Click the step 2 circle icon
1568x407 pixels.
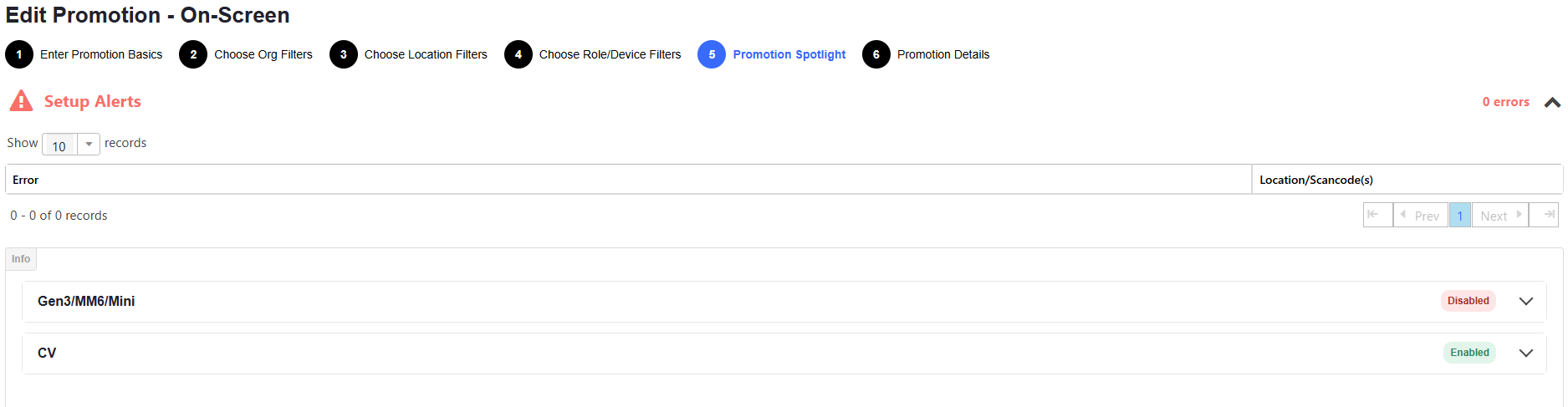coord(193,54)
